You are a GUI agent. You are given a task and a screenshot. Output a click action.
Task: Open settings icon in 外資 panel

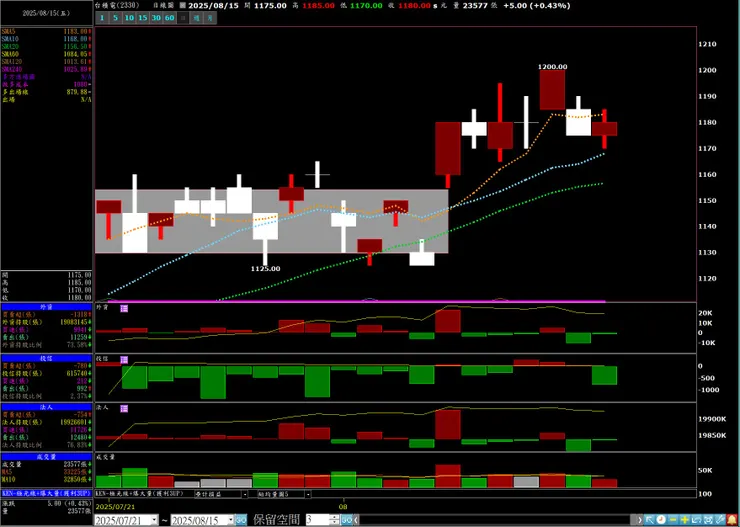[x=124, y=308]
